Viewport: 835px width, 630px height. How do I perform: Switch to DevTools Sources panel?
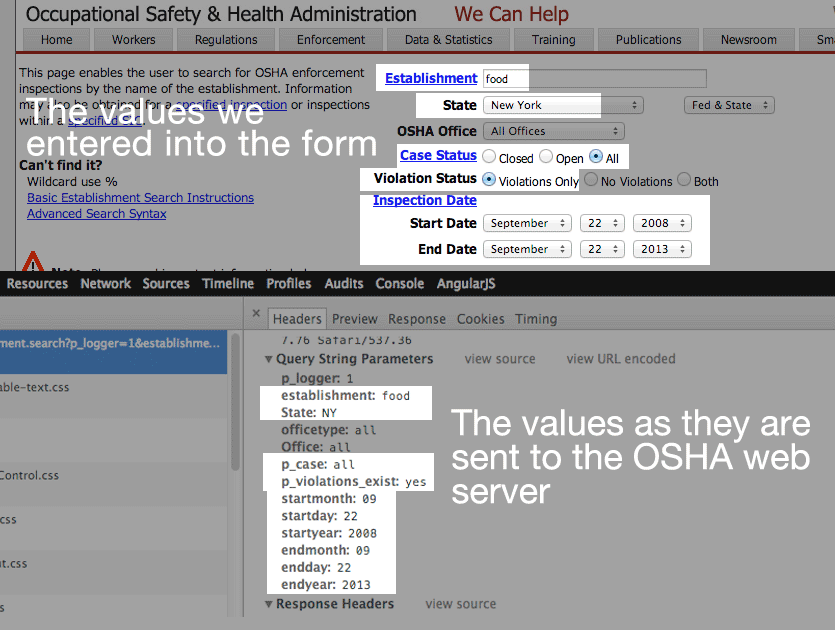click(166, 284)
